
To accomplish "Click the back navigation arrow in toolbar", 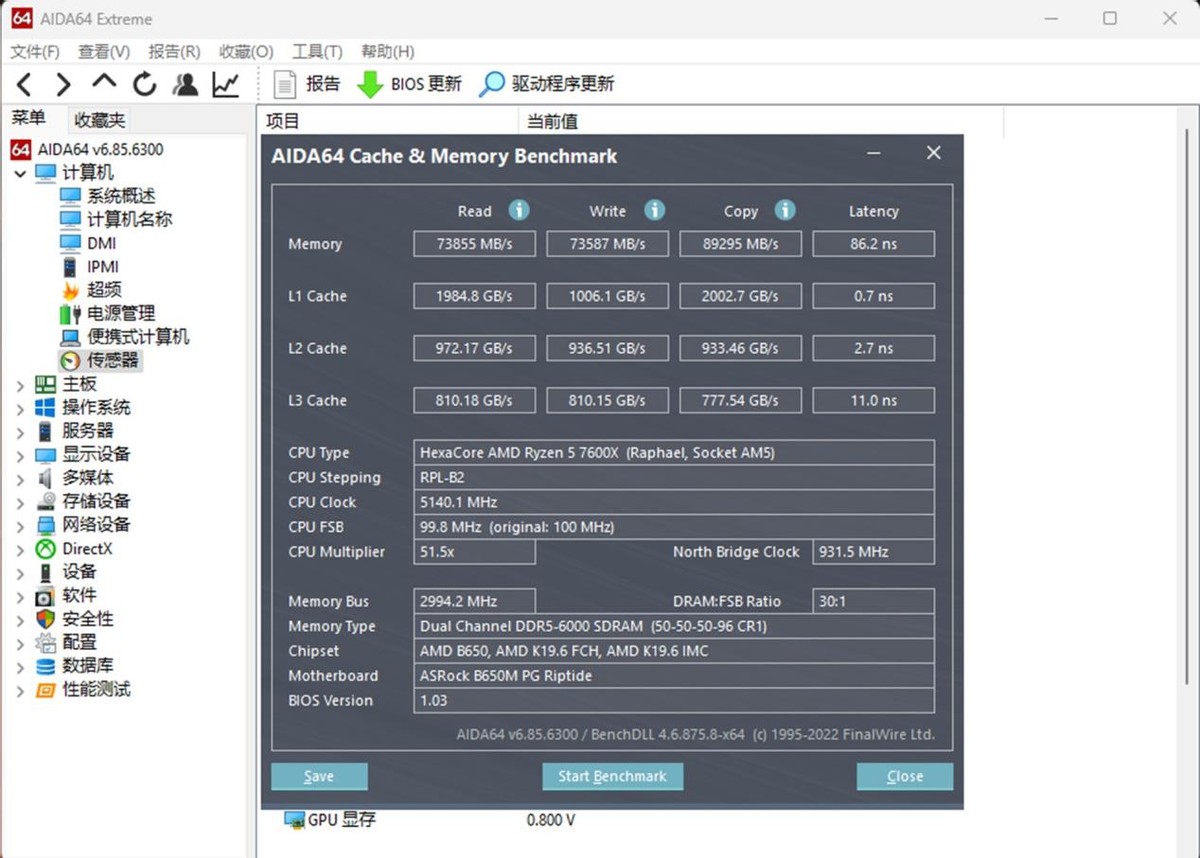I will [24, 84].
